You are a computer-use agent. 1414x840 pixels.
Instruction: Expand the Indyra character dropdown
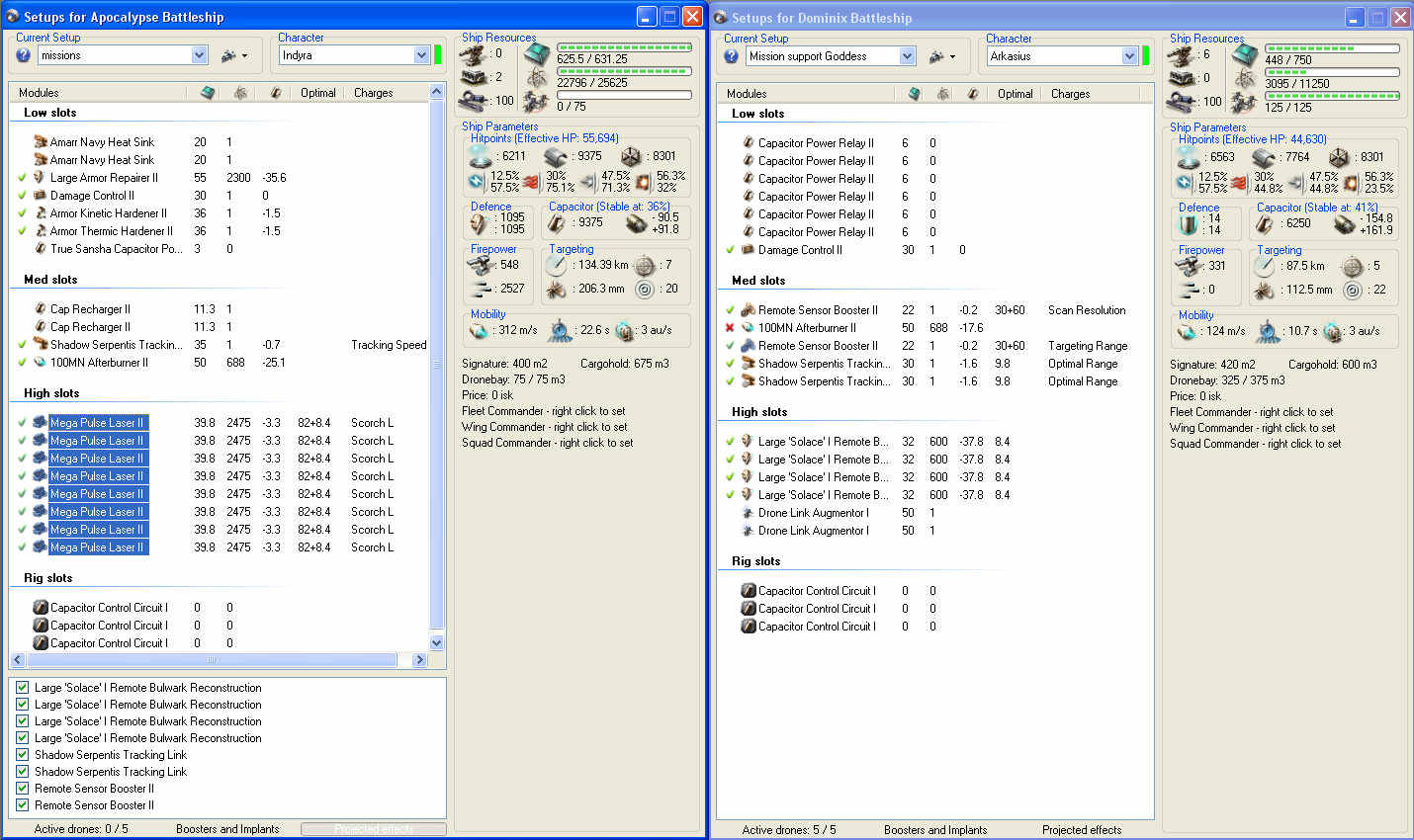421,55
